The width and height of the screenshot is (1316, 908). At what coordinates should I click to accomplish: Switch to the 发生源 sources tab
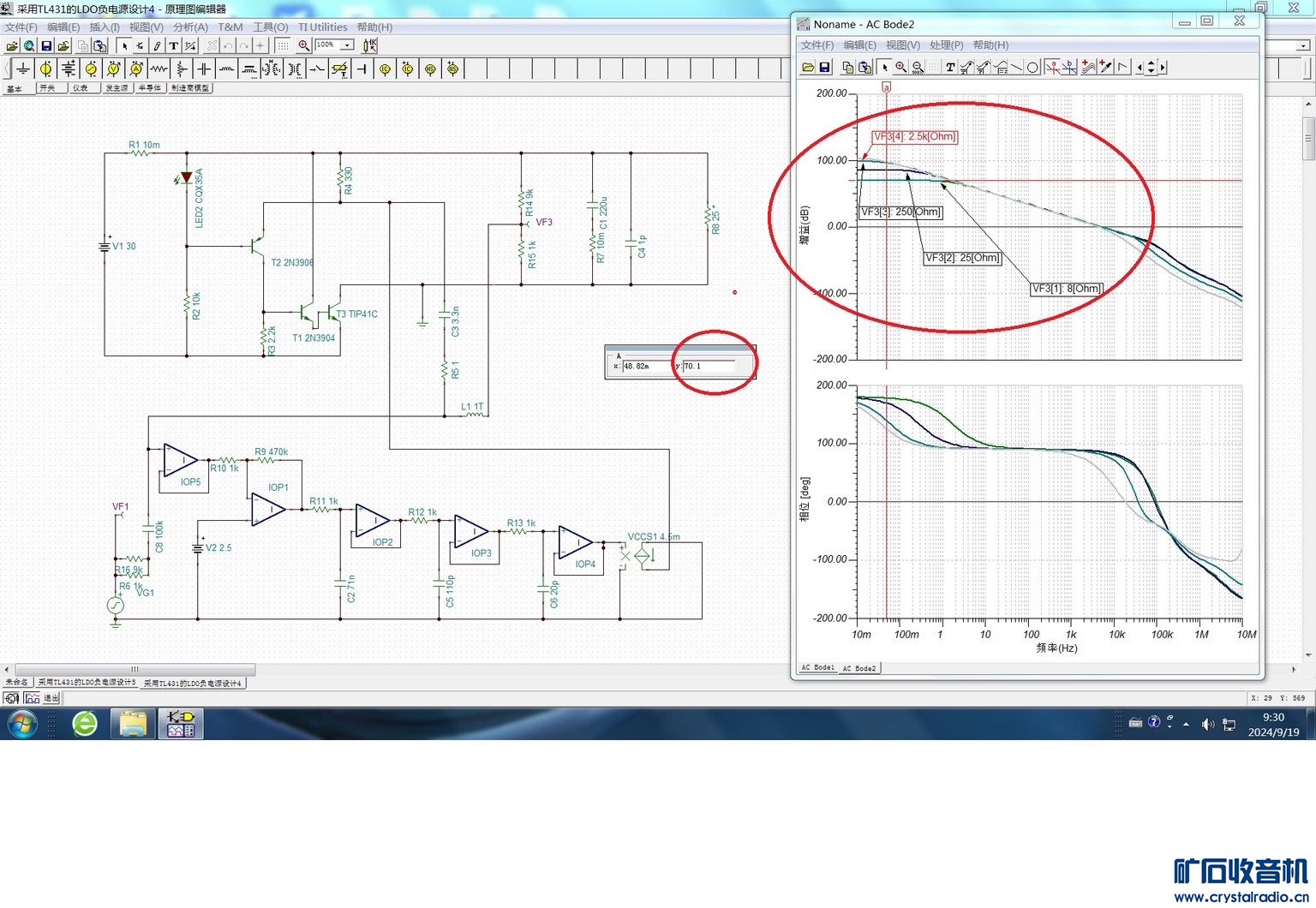tap(117, 88)
